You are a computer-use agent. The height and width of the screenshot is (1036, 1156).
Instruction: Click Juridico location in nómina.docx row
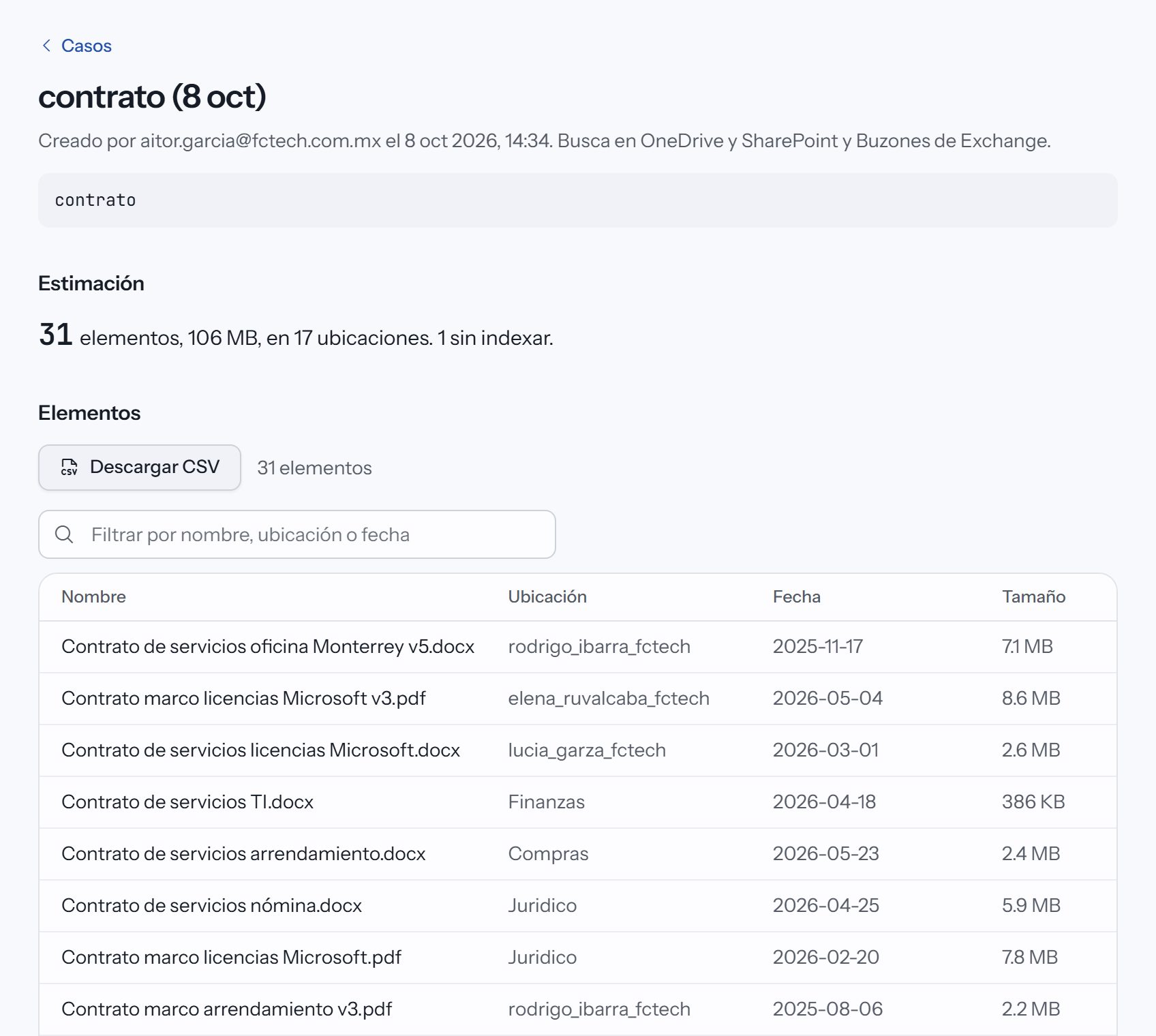pos(542,905)
